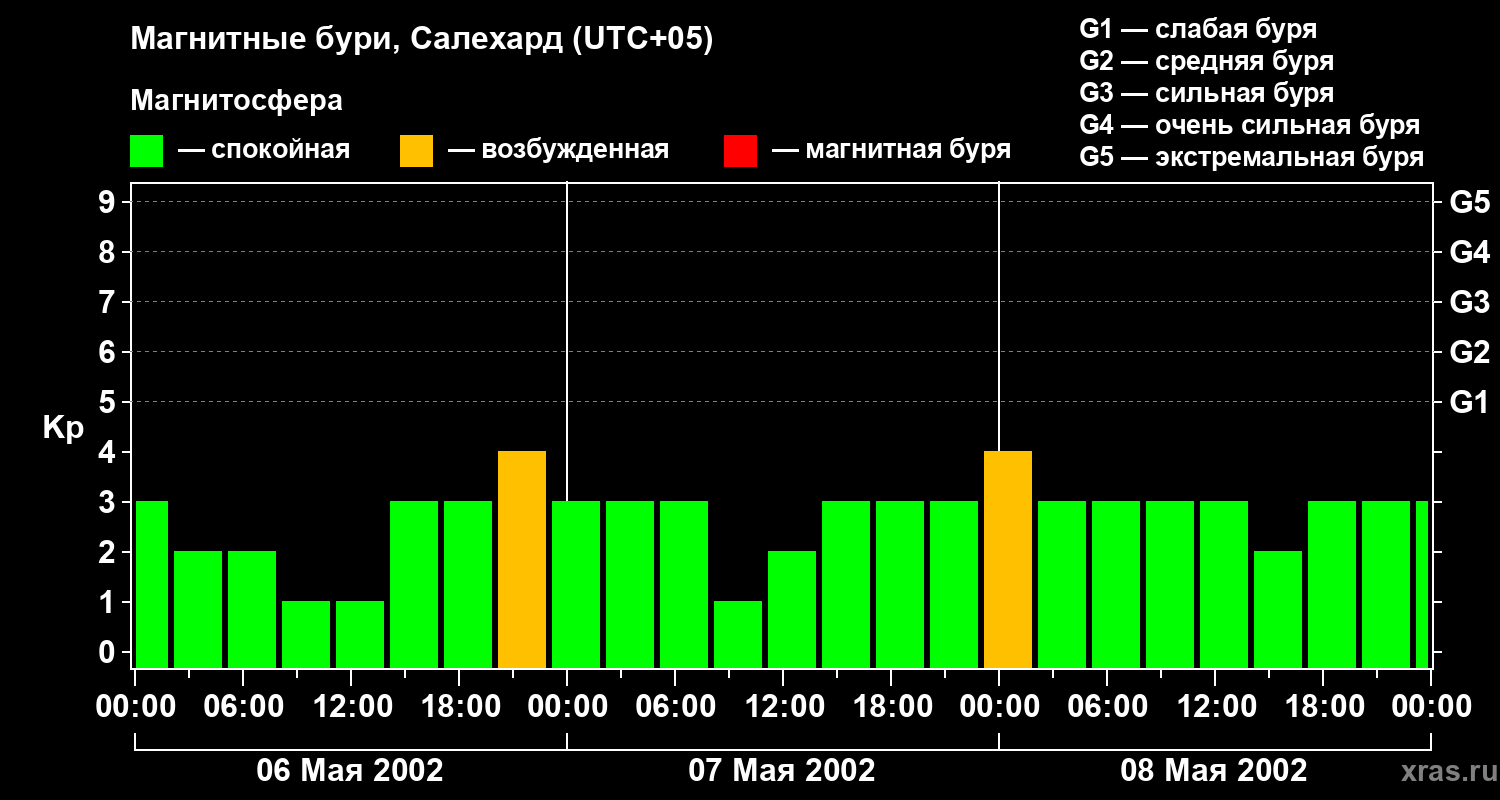Click the '18:00' time label under 06 Мая
This screenshot has width=1500, height=800.
tap(459, 707)
